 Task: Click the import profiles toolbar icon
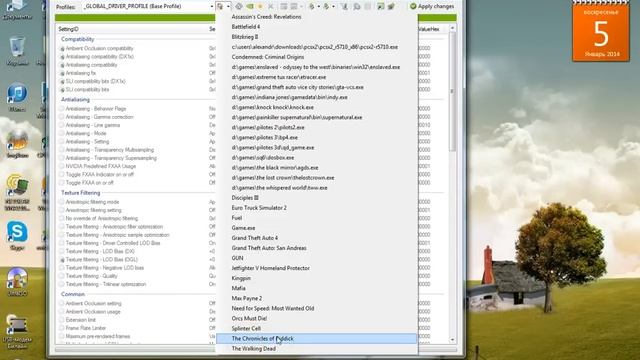pyautogui.click(x=326, y=6)
